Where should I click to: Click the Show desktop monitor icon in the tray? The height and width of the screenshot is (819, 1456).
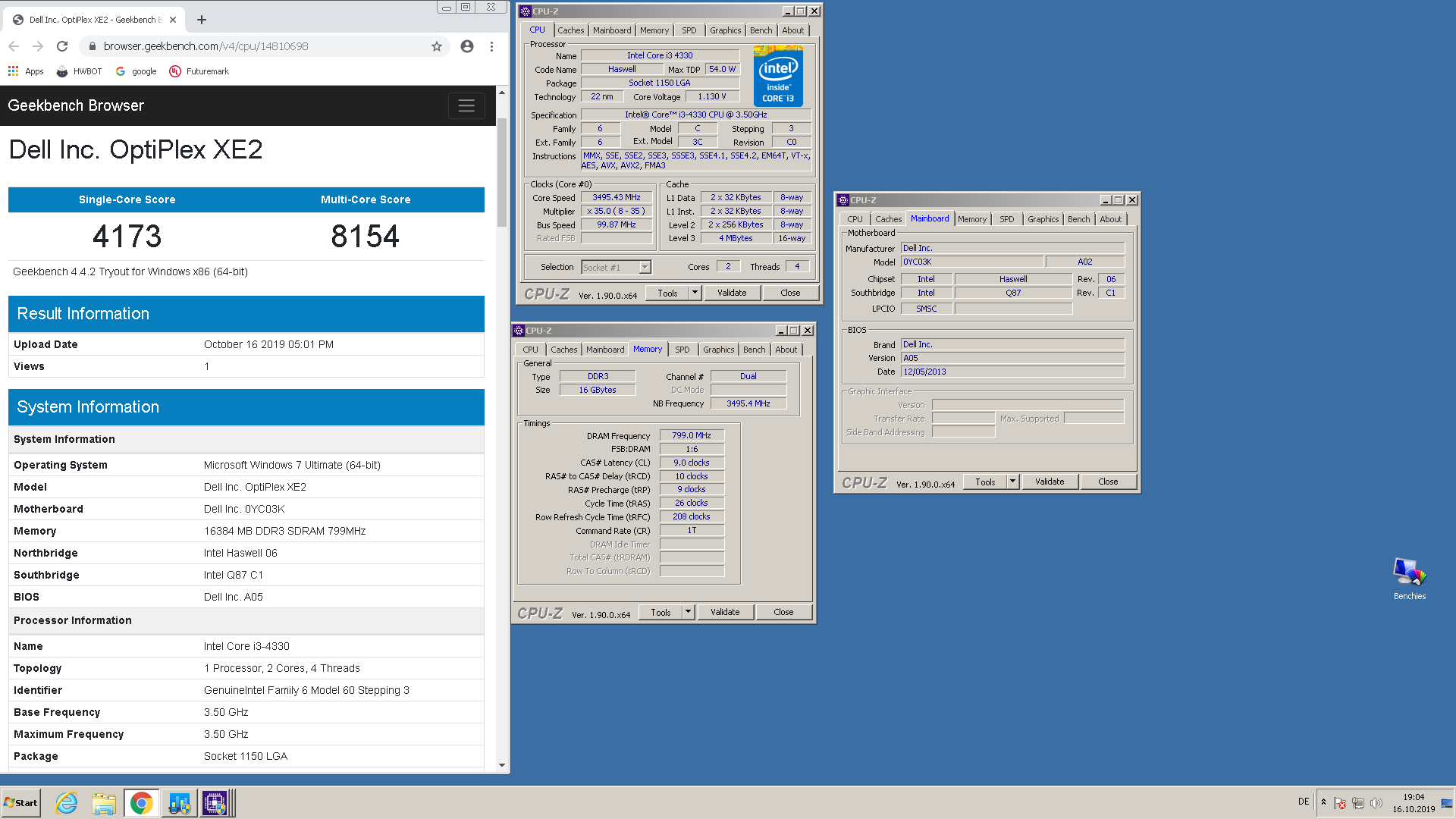(1447, 803)
